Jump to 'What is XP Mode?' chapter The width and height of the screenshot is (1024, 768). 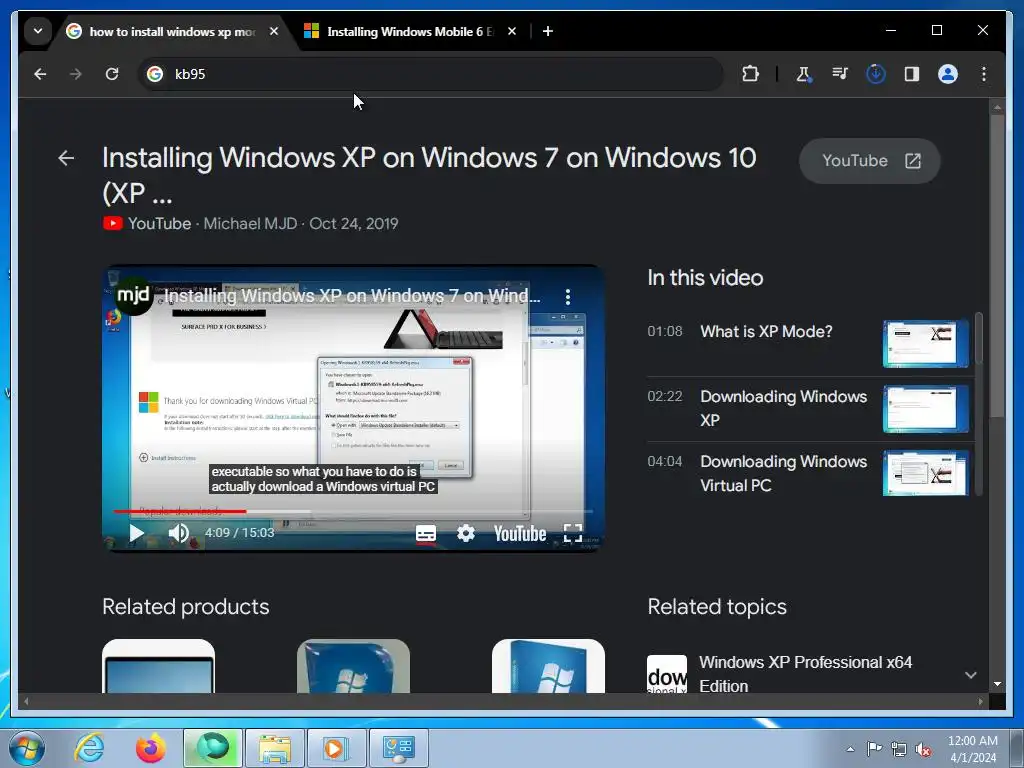point(766,332)
